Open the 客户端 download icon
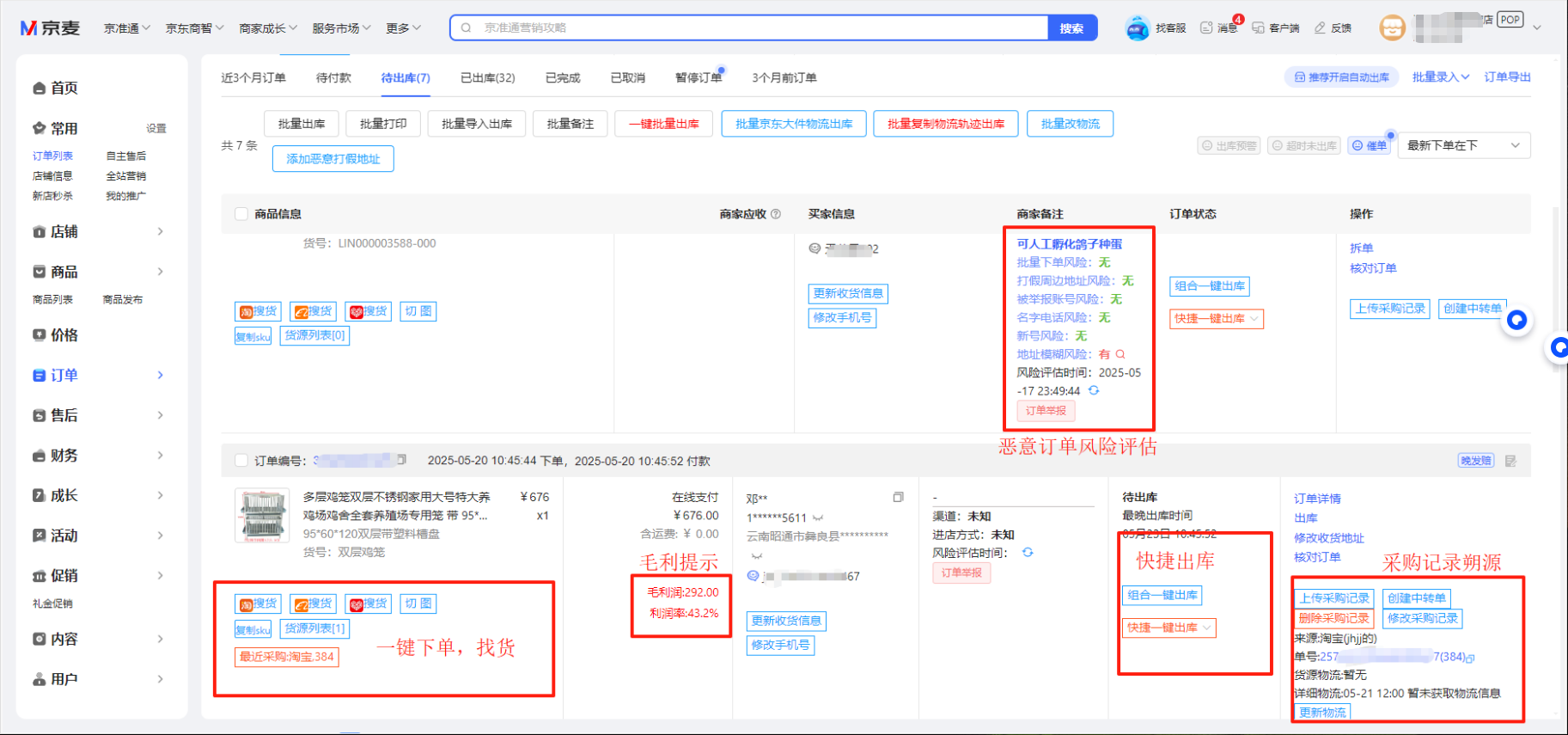This screenshot has width=1568, height=735. pyautogui.click(x=1258, y=28)
